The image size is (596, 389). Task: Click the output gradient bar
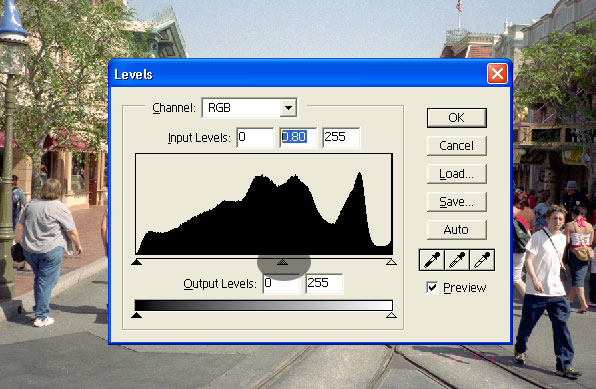tap(264, 305)
